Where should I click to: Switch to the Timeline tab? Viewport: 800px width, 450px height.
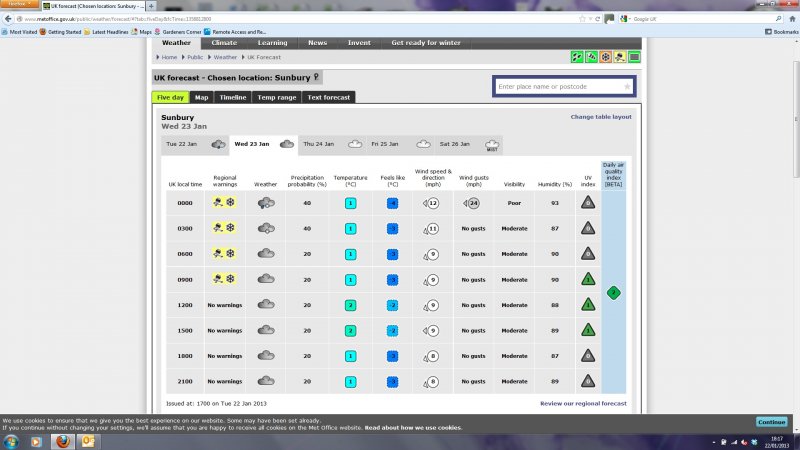coord(233,97)
